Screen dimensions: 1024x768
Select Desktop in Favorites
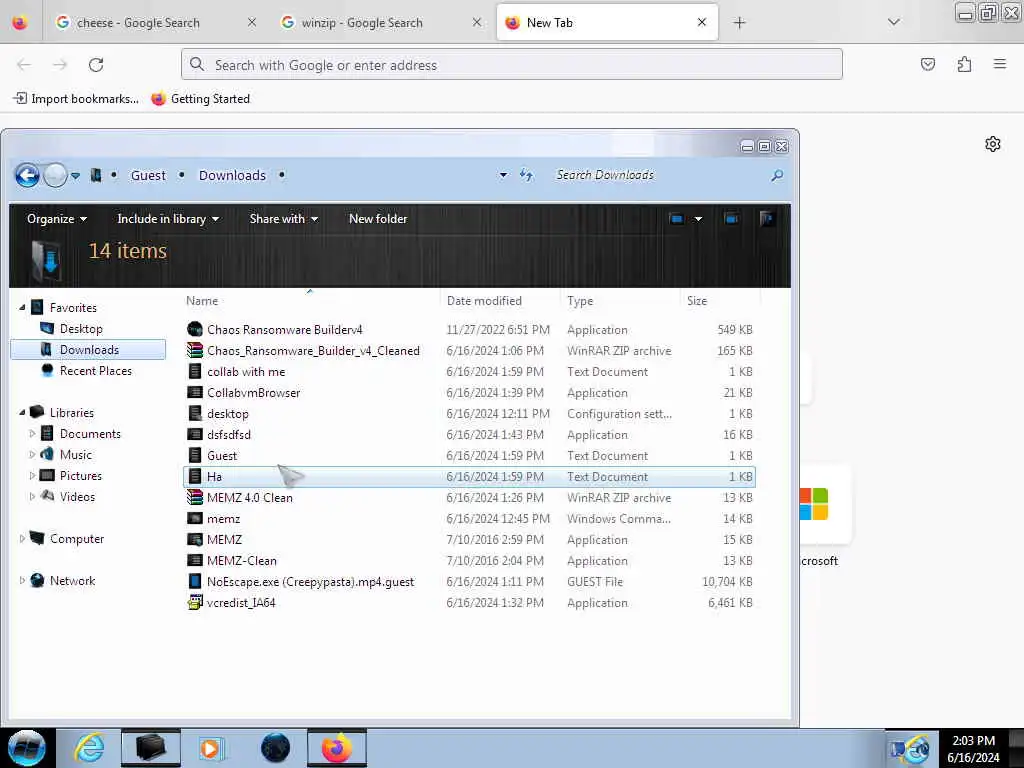click(x=81, y=328)
